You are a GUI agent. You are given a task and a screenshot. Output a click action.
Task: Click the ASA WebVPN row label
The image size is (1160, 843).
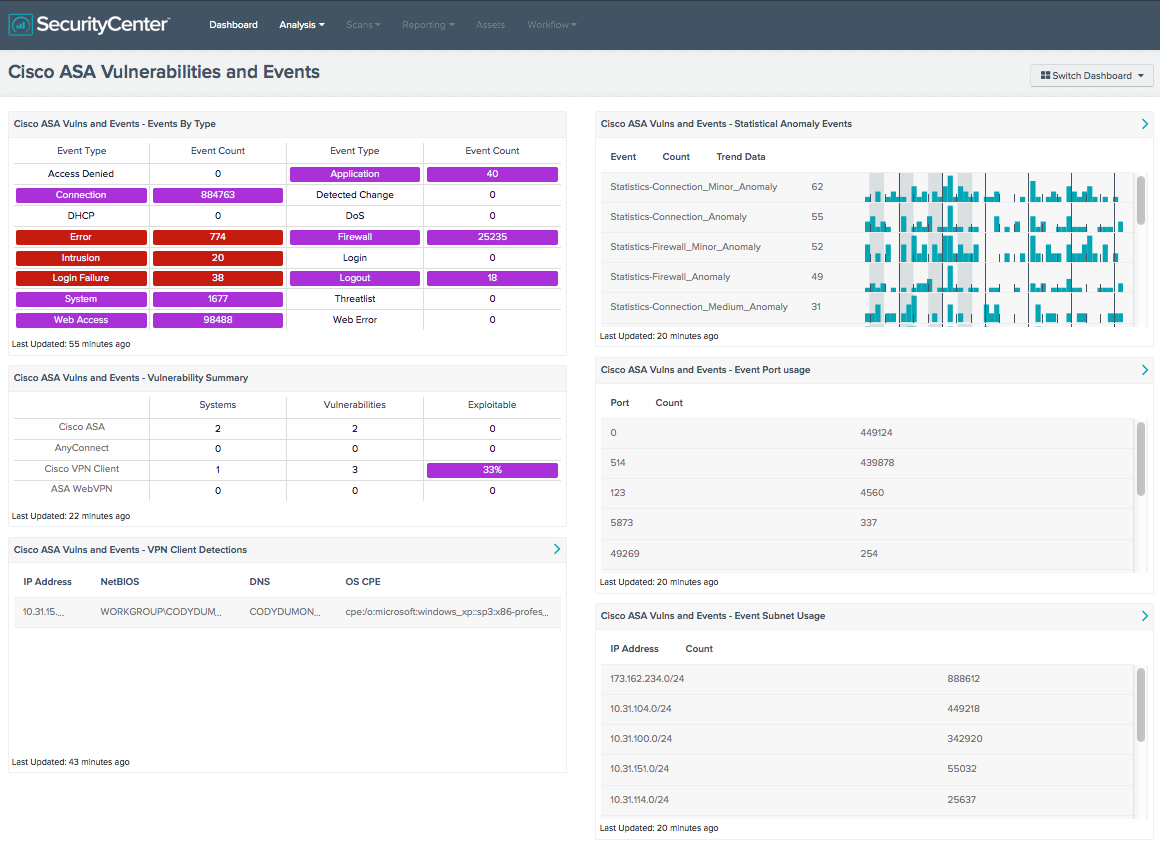coord(81,489)
